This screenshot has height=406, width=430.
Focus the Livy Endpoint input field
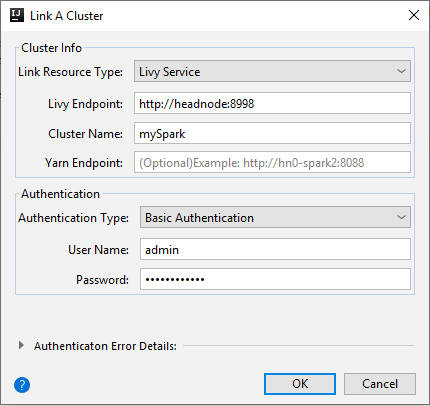point(272,103)
